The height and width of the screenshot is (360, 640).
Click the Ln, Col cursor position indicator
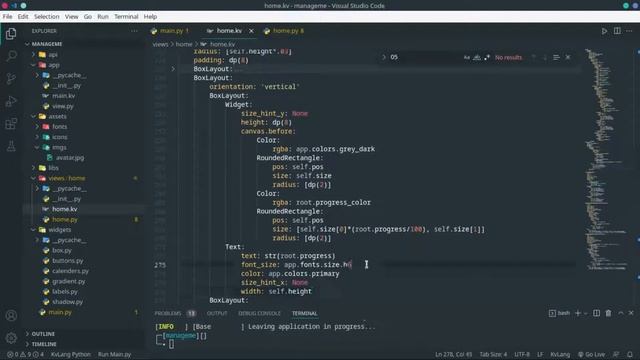[453, 354]
